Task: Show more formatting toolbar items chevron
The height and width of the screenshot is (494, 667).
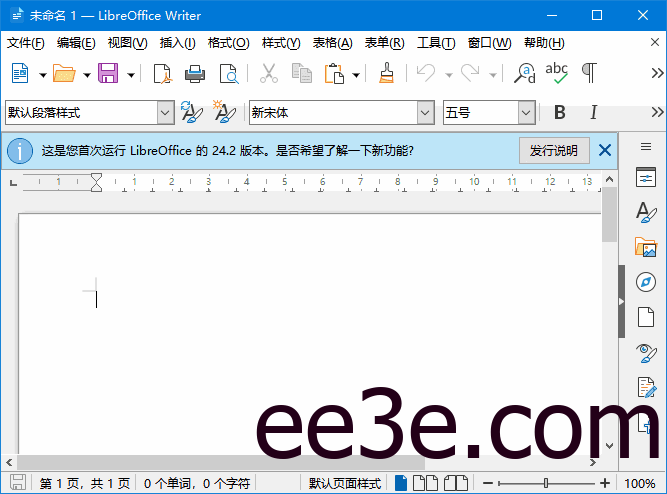Action: (x=657, y=112)
